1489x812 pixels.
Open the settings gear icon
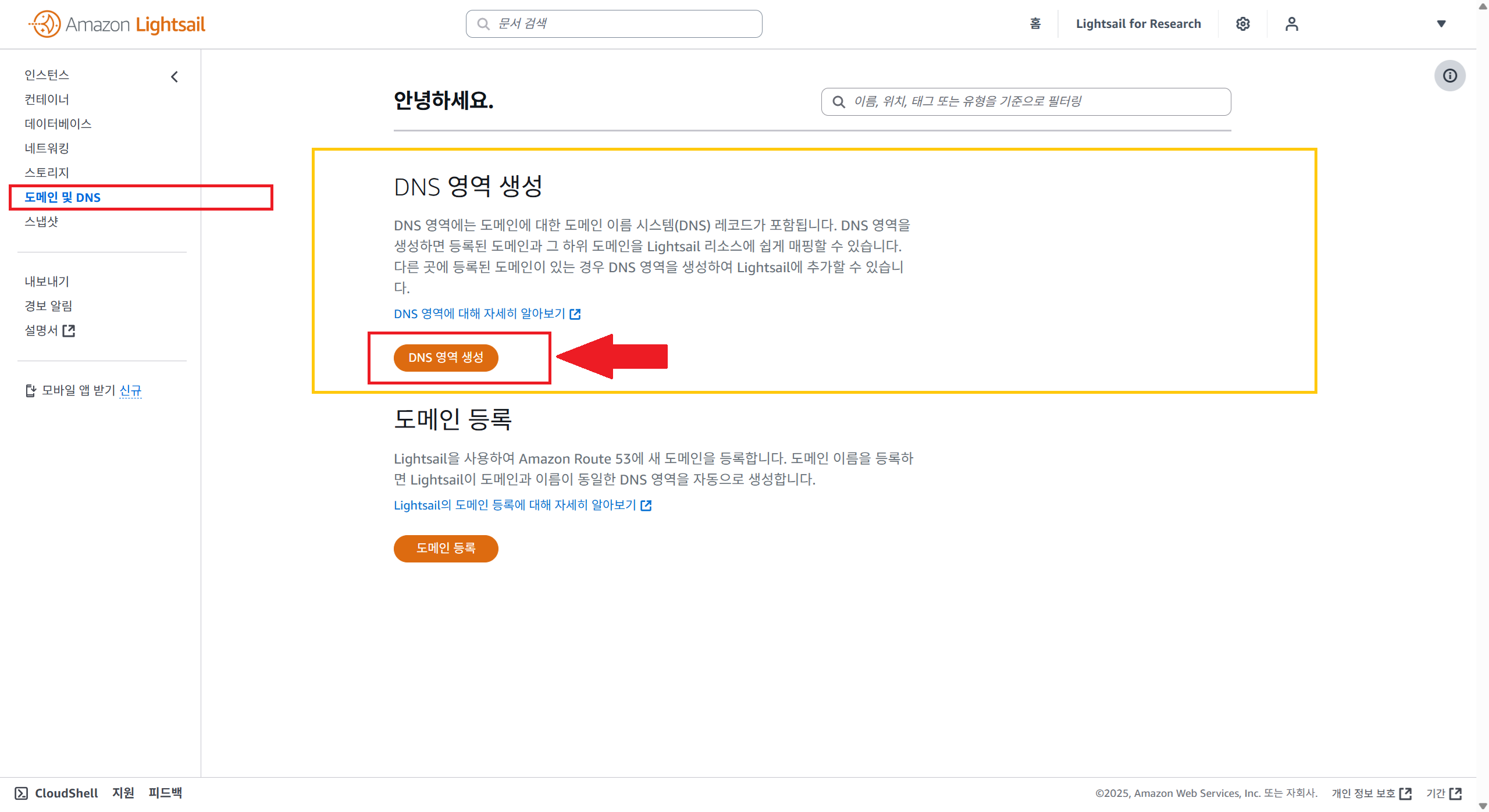pos(1242,24)
